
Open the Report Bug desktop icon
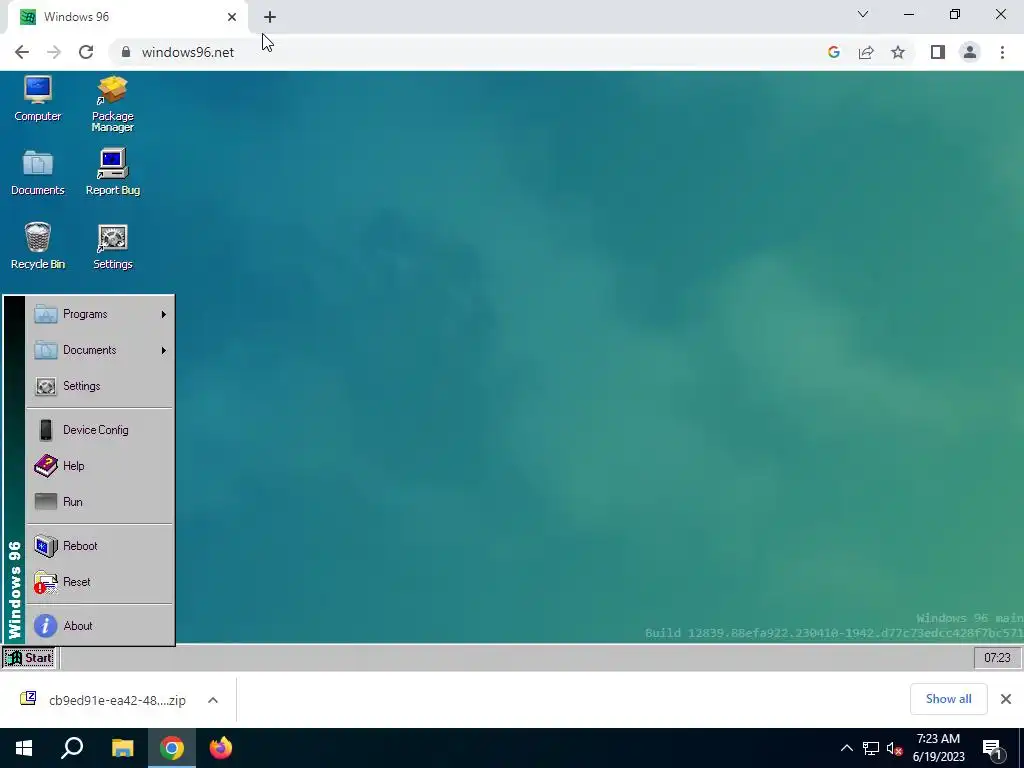click(112, 172)
